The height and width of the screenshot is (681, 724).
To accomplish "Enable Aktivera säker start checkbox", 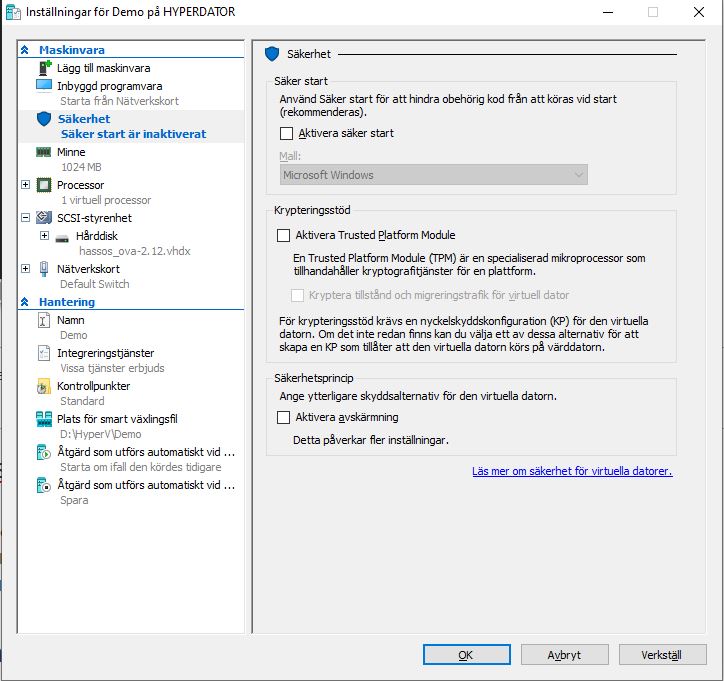I will [x=286, y=133].
